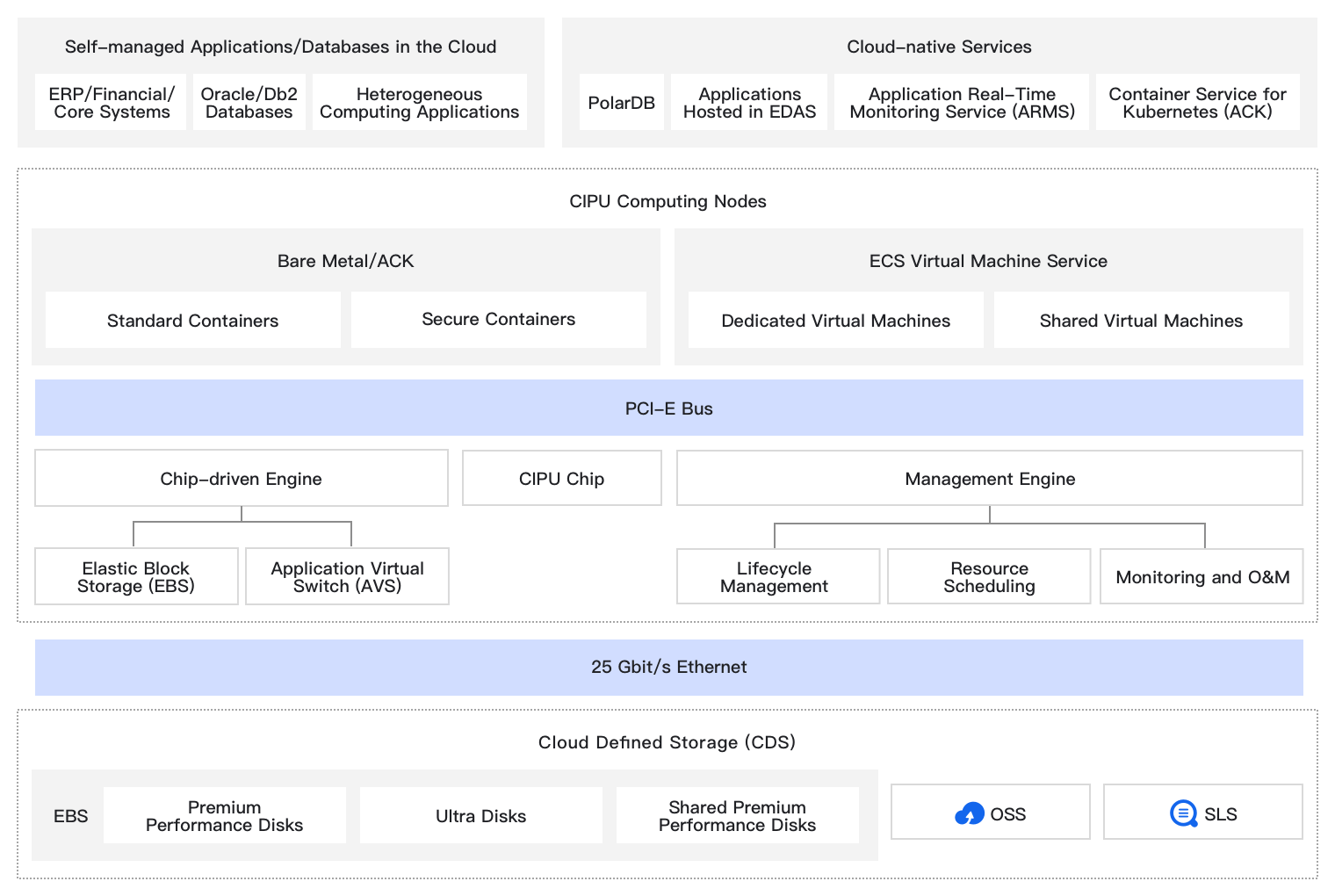Click the PCI-E Bus bar

[x=668, y=408]
